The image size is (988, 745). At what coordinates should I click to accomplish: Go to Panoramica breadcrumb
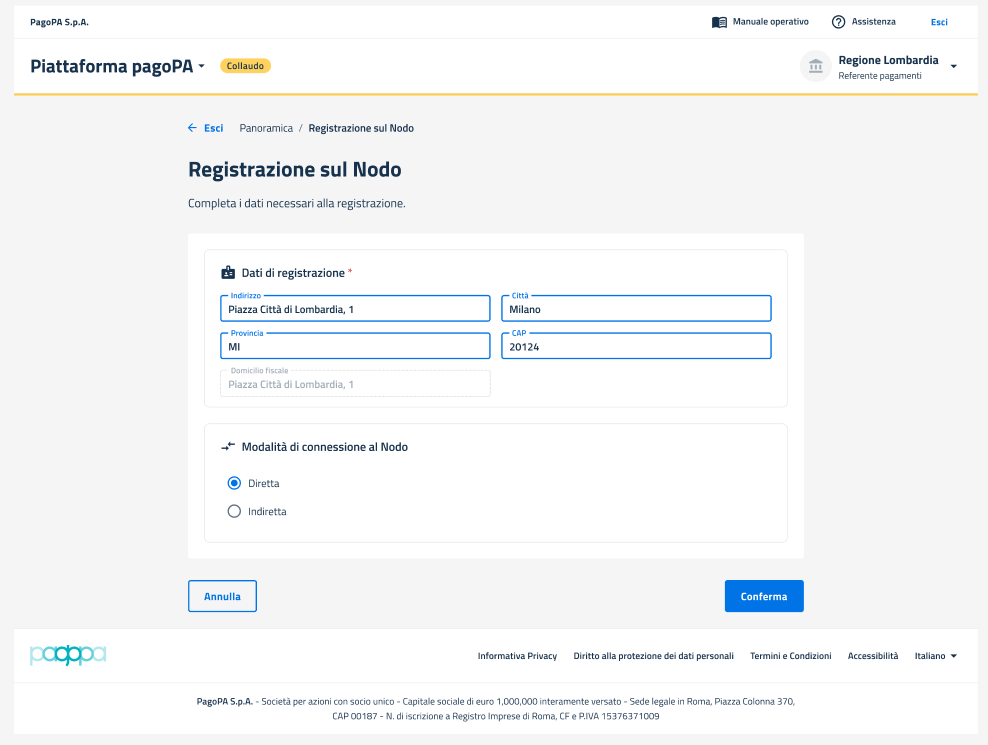pyautogui.click(x=266, y=128)
